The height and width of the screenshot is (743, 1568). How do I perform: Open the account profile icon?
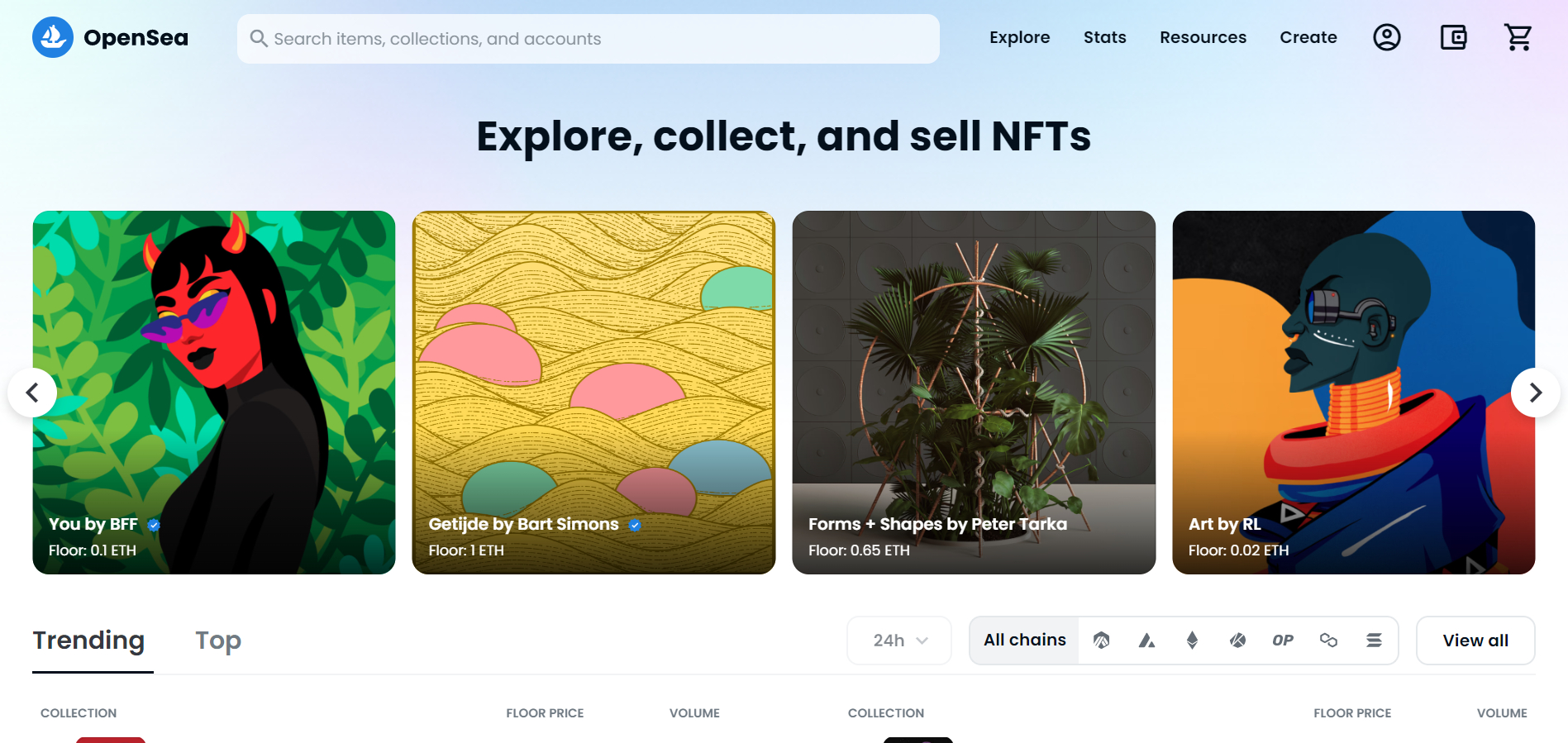pyautogui.click(x=1386, y=37)
